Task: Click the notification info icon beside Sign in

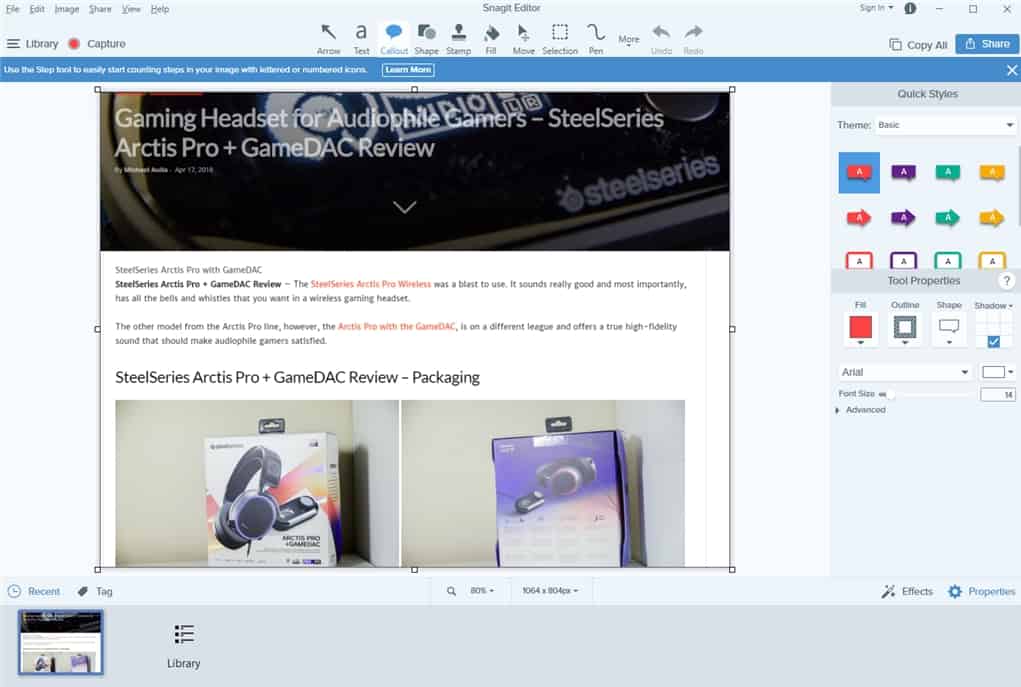Action: pos(910,8)
